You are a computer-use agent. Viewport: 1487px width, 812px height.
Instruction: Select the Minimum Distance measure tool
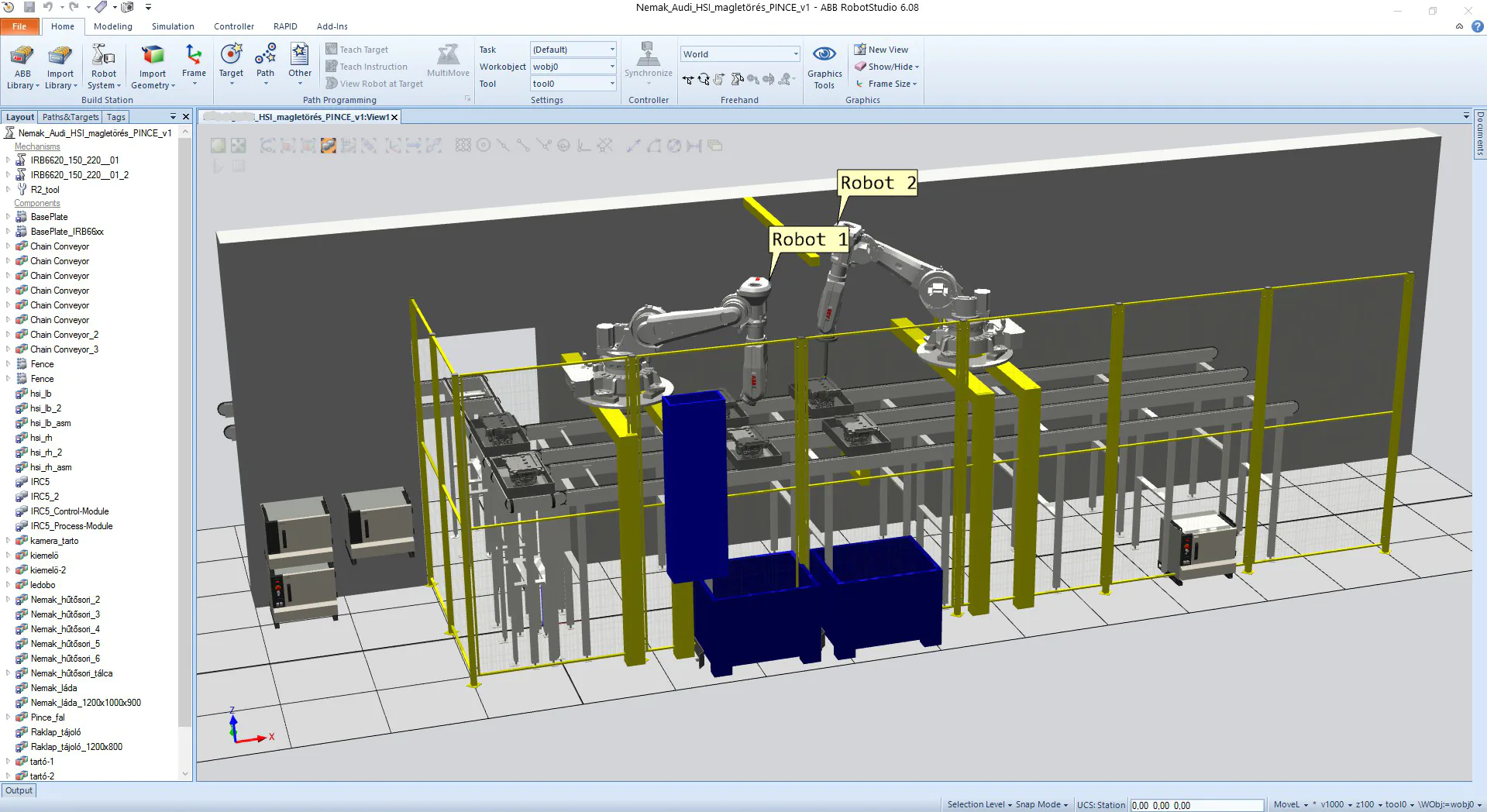[x=694, y=146]
